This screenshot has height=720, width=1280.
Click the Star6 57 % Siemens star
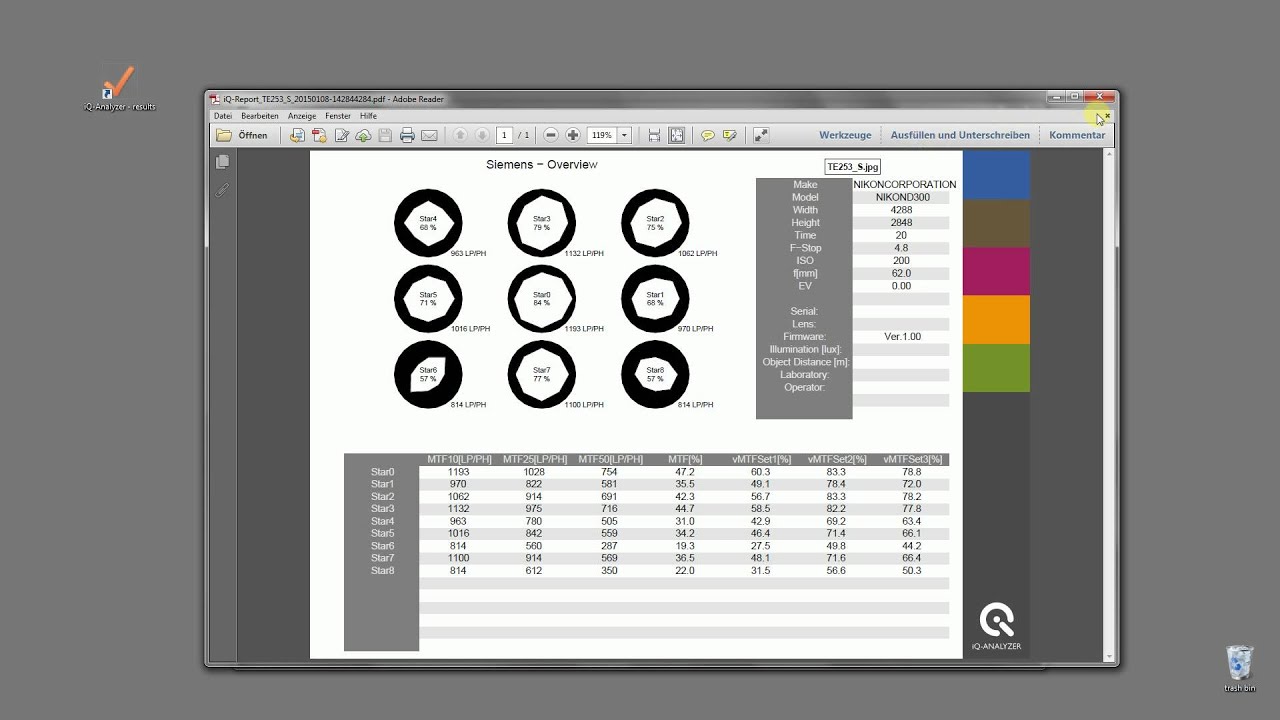[x=428, y=374]
